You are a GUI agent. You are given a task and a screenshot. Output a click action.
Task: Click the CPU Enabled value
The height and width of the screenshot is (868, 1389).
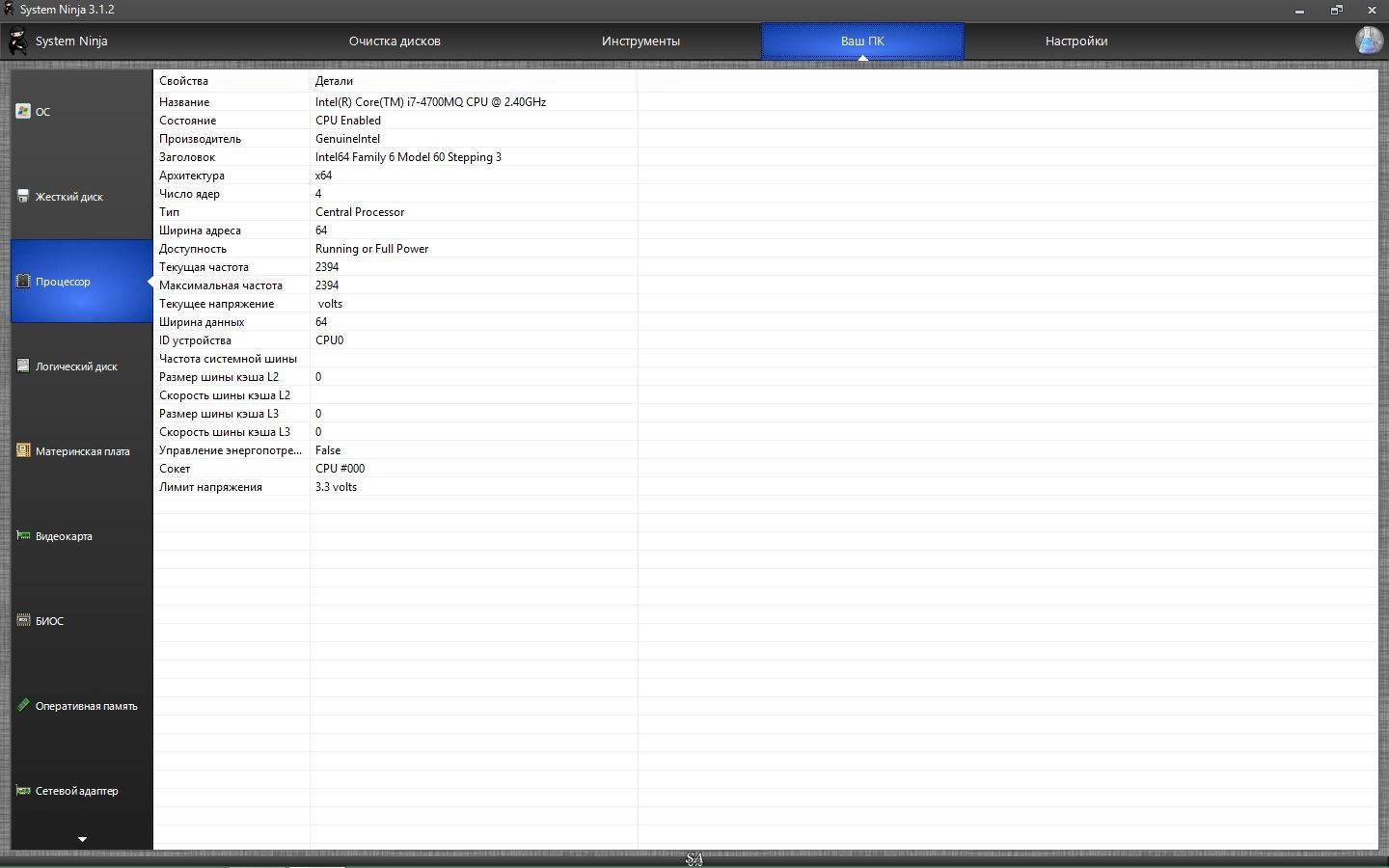coord(348,121)
